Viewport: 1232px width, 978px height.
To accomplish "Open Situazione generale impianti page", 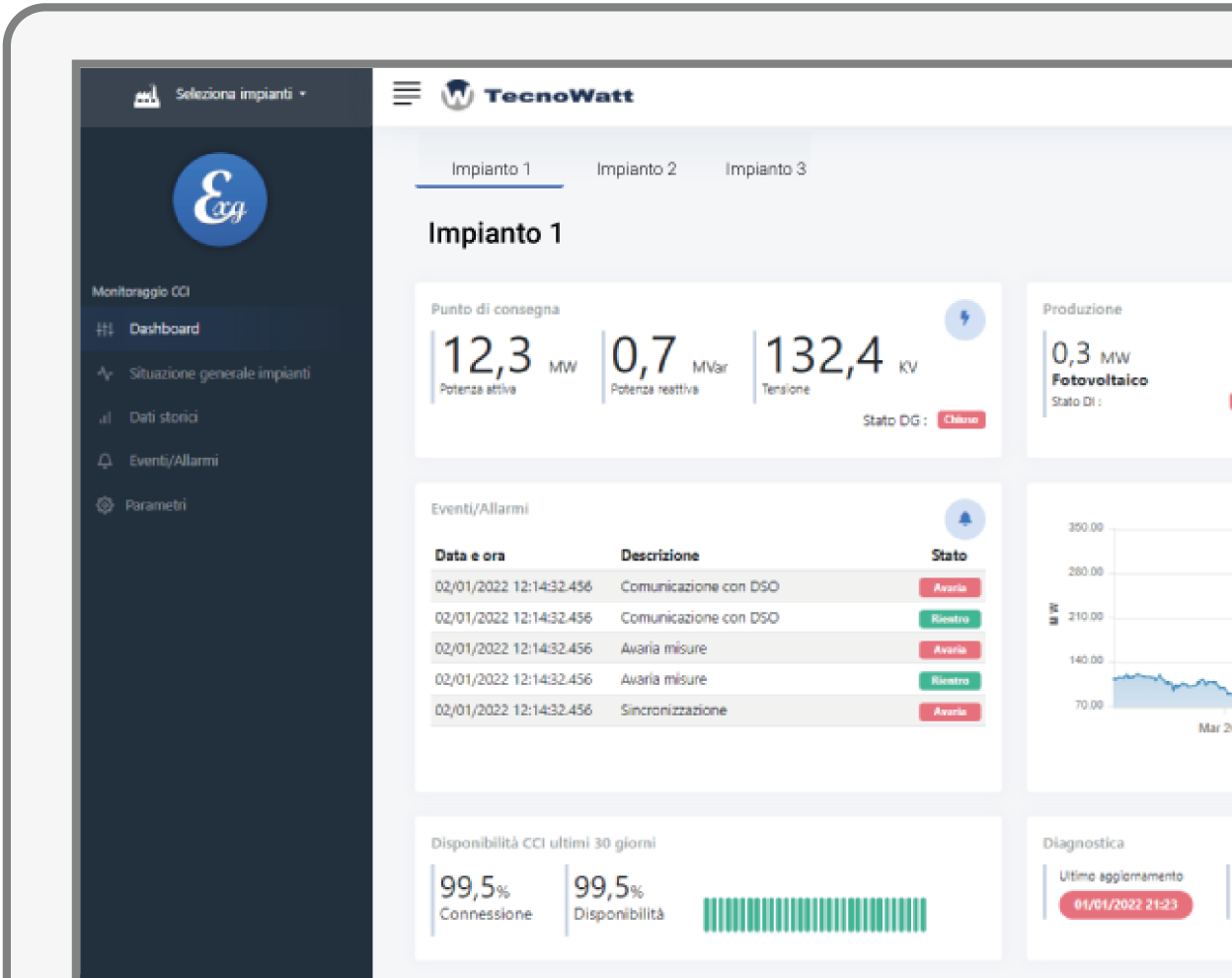I will (x=219, y=373).
